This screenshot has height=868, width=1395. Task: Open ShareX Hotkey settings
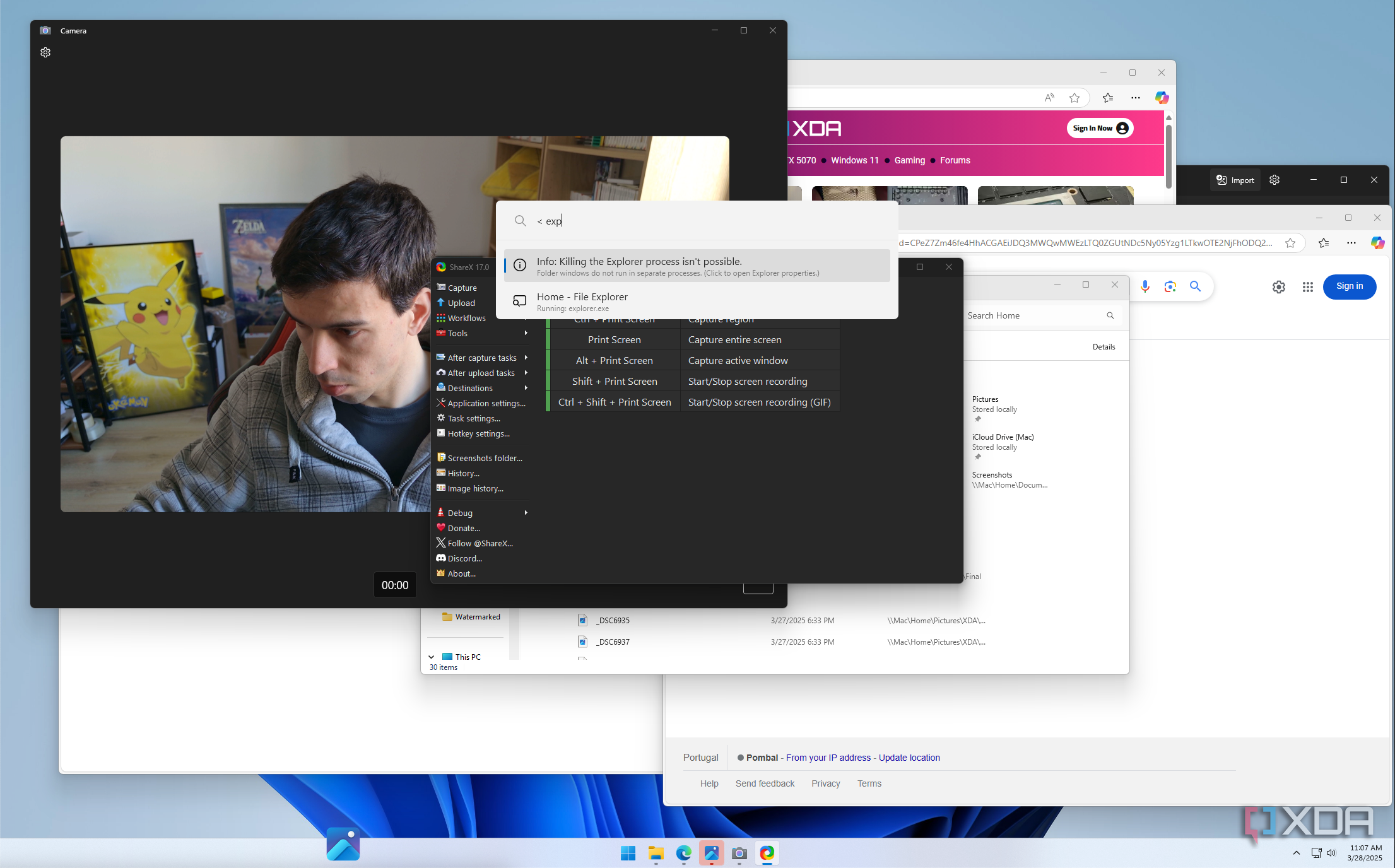(x=473, y=433)
